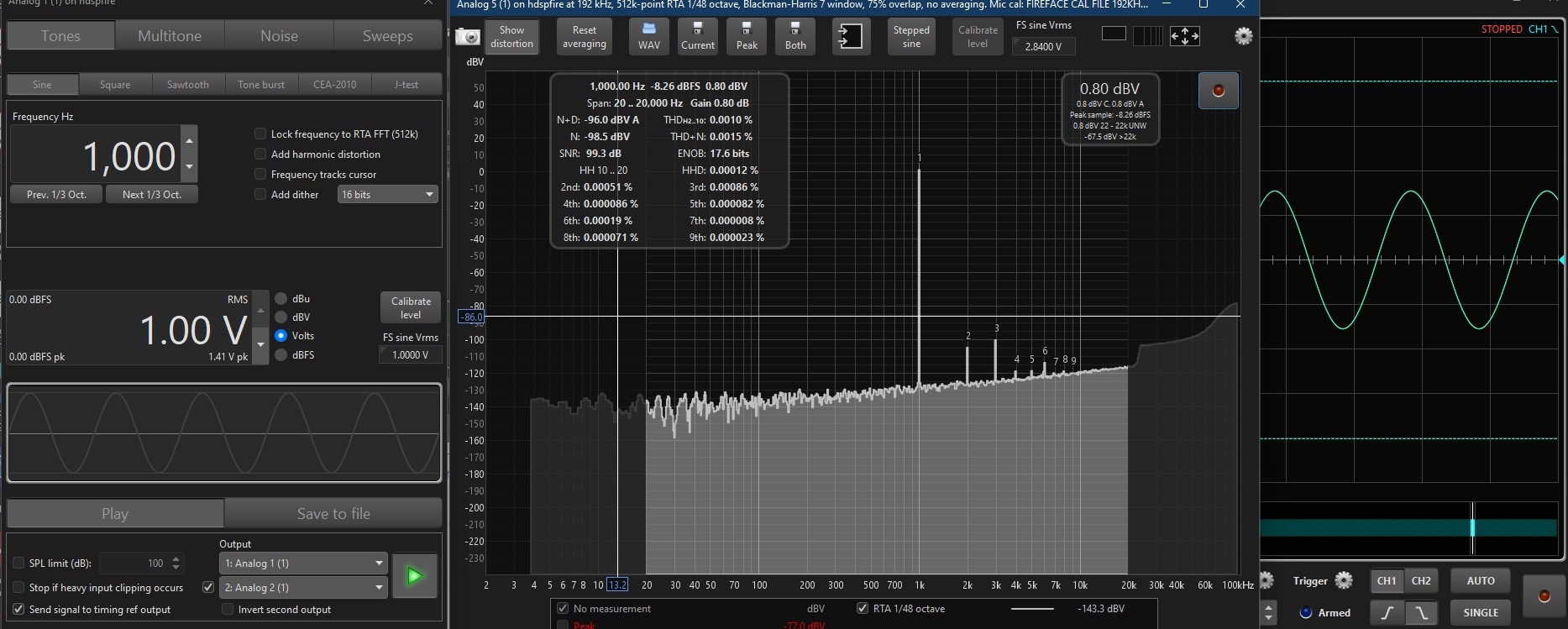Toggle Frequency tracks cursor checkbox

click(260, 174)
